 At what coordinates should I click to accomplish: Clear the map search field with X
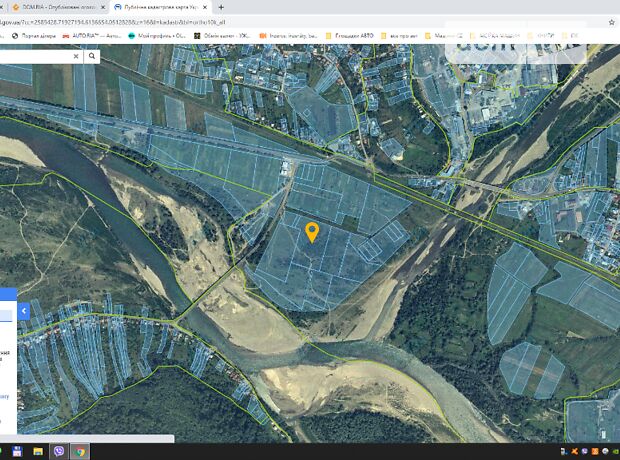click(76, 57)
